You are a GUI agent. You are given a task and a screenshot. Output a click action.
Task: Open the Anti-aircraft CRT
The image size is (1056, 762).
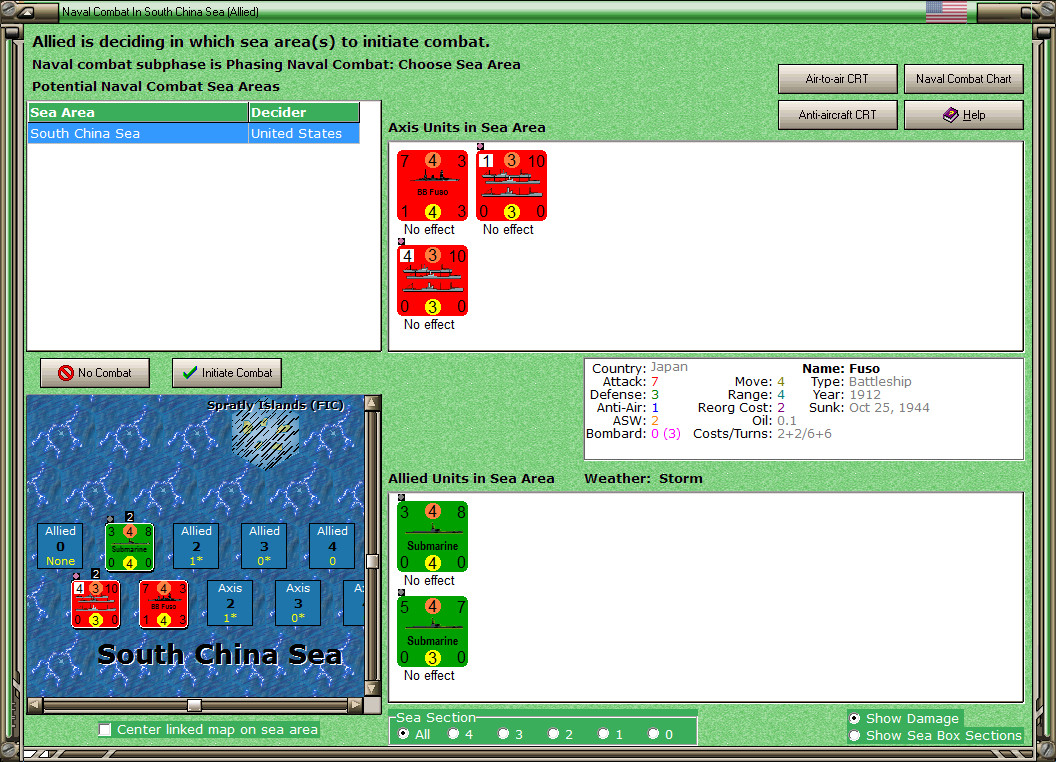coord(837,115)
